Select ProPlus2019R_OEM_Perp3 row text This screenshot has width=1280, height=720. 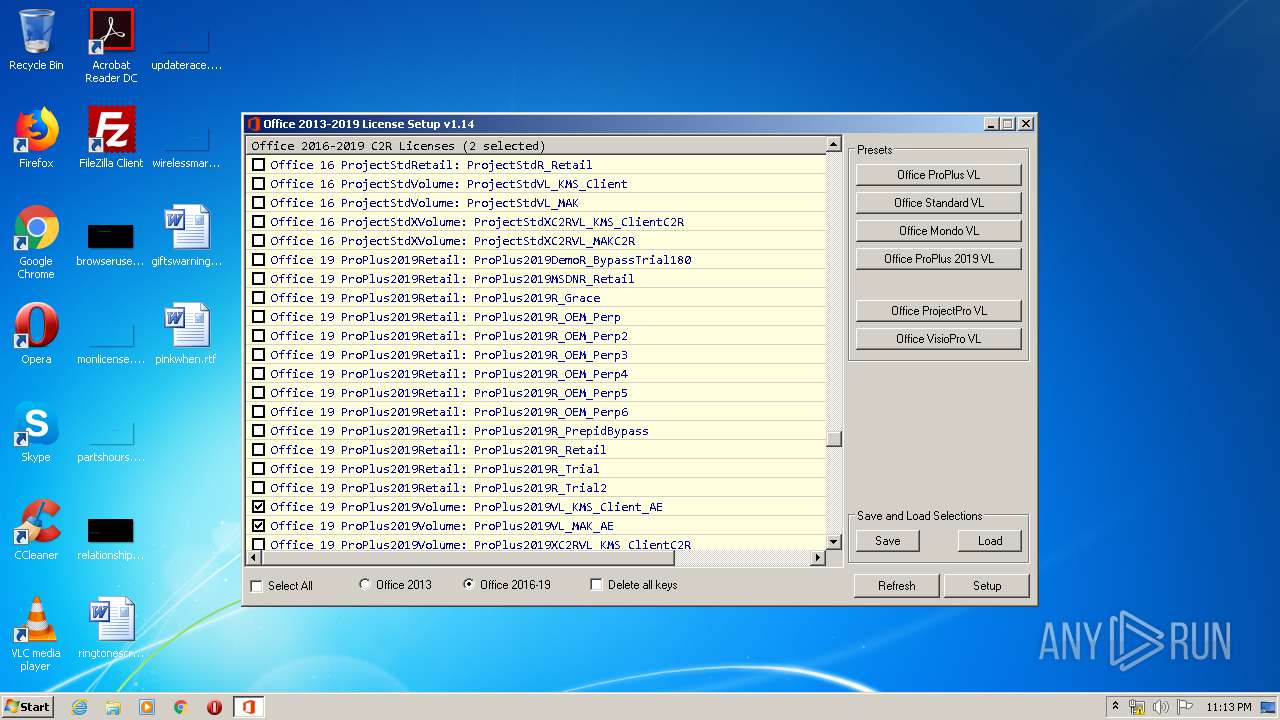click(x=449, y=355)
